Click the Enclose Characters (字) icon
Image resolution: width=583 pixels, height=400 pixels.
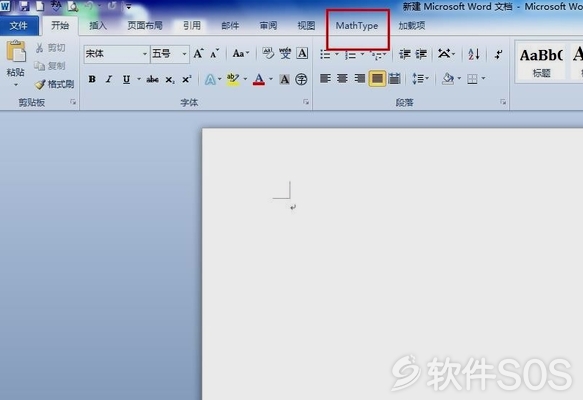point(301,79)
